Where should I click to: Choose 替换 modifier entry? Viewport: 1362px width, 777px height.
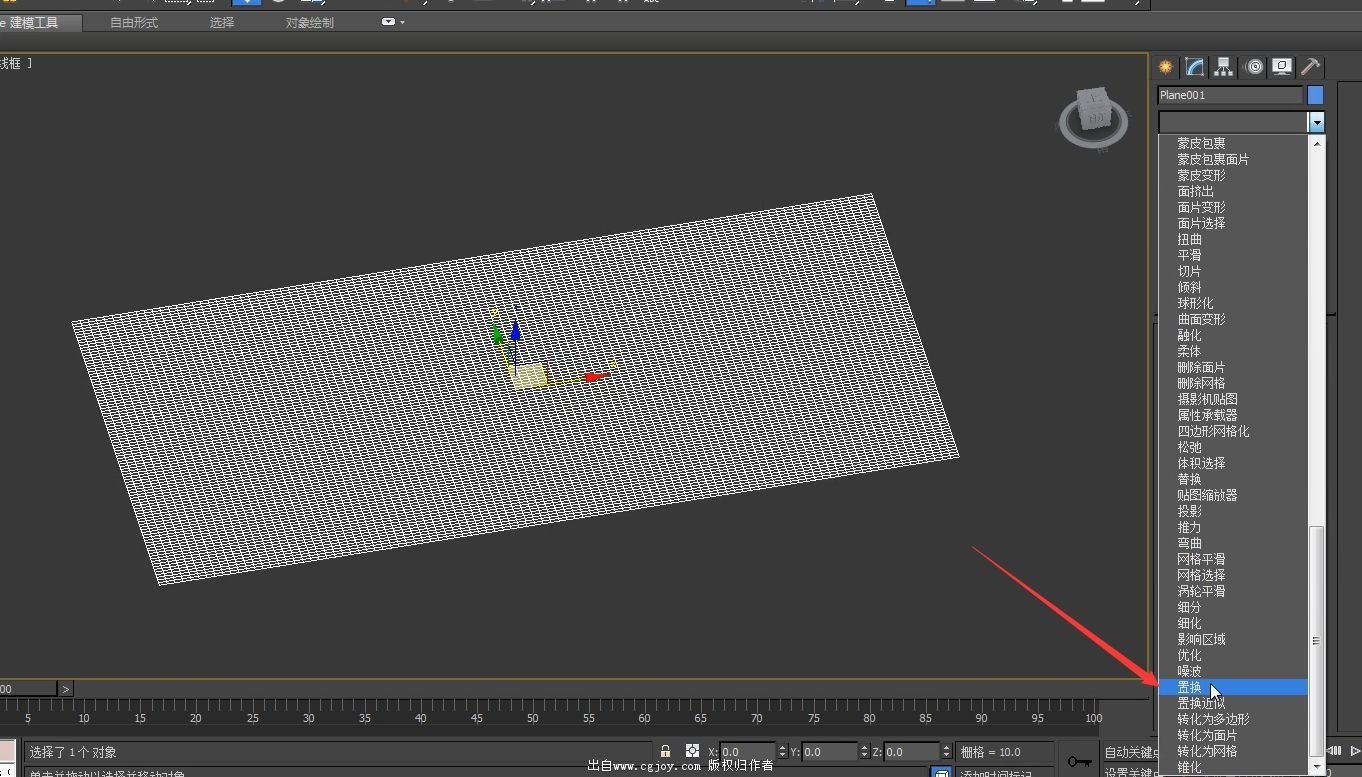[1234, 479]
